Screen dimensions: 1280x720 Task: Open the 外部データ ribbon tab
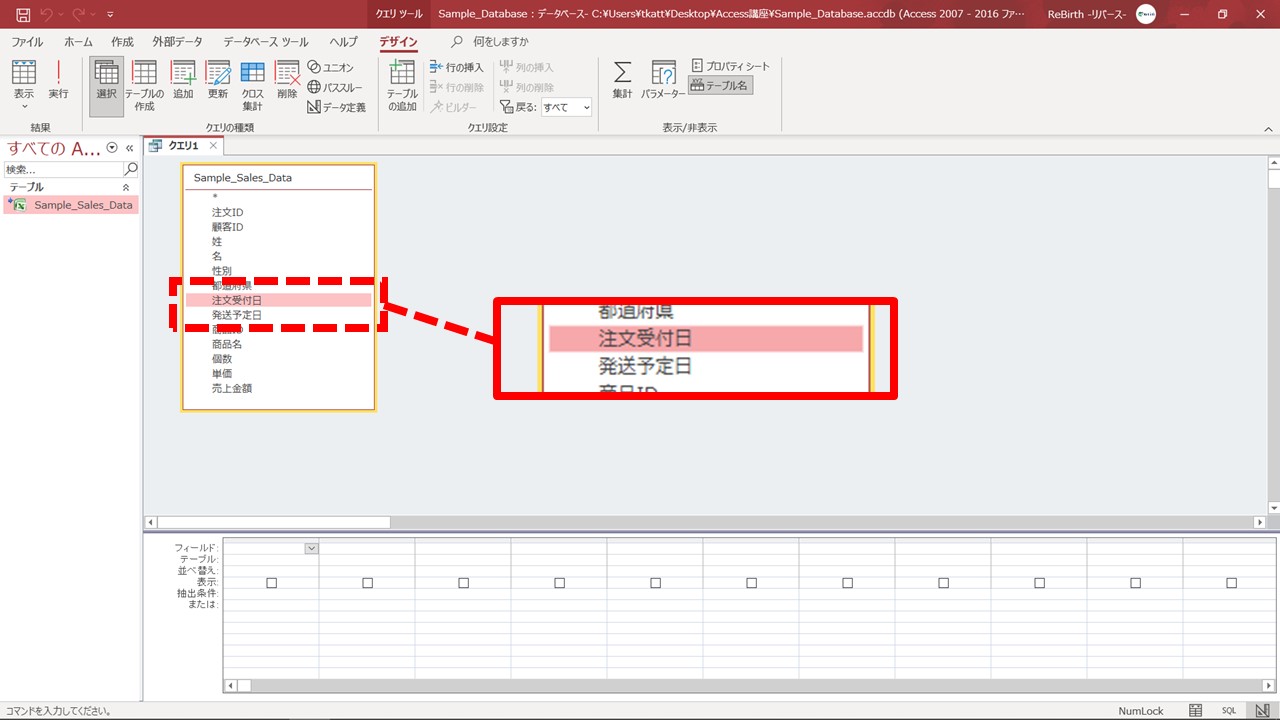(x=177, y=42)
